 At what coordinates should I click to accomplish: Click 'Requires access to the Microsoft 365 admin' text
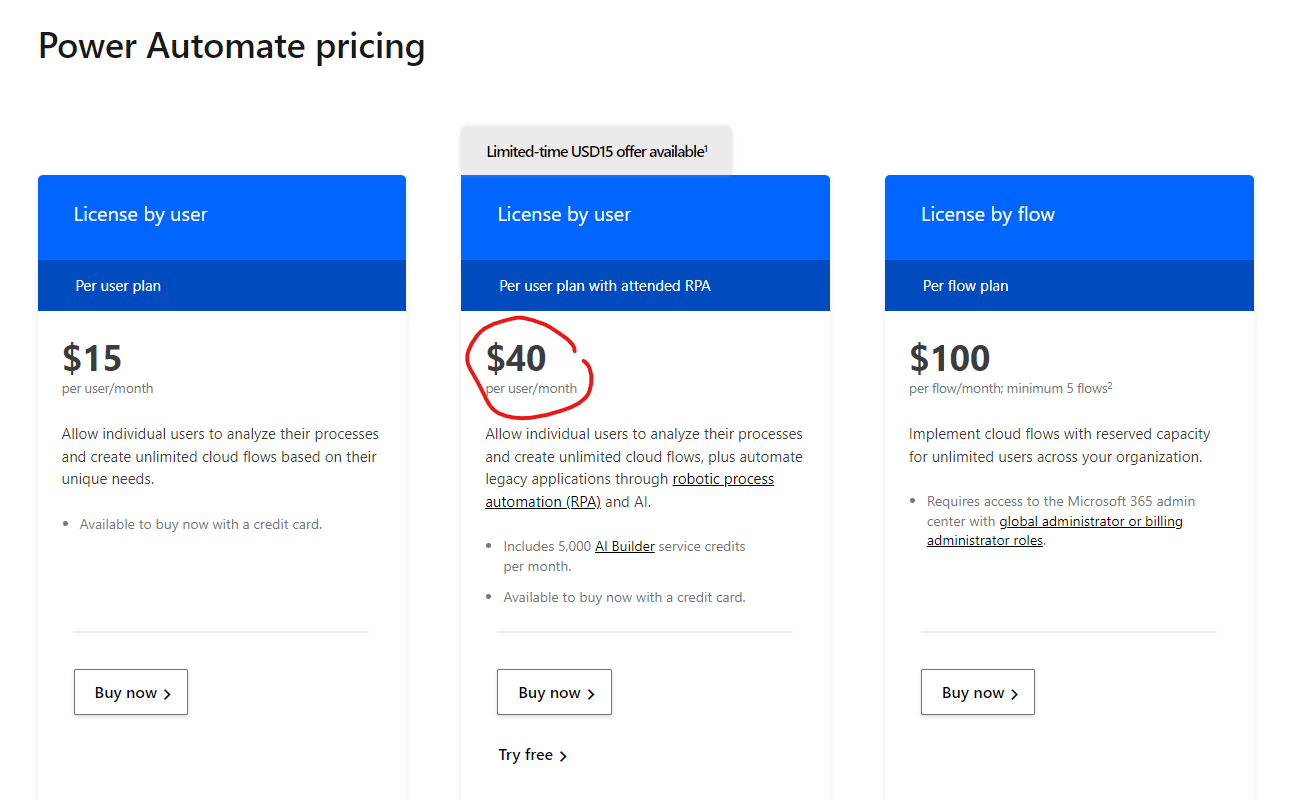(x=1060, y=501)
